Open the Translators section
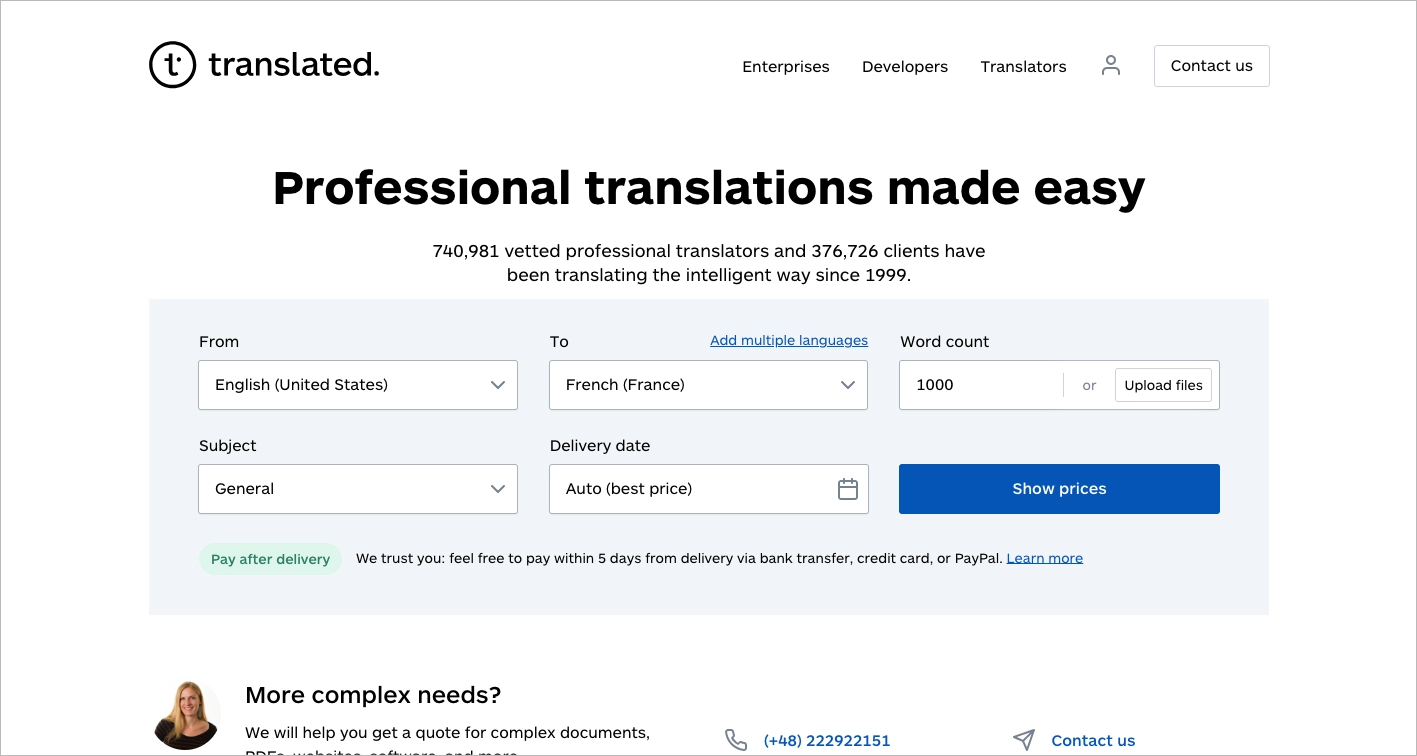1417x756 pixels. click(1023, 66)
